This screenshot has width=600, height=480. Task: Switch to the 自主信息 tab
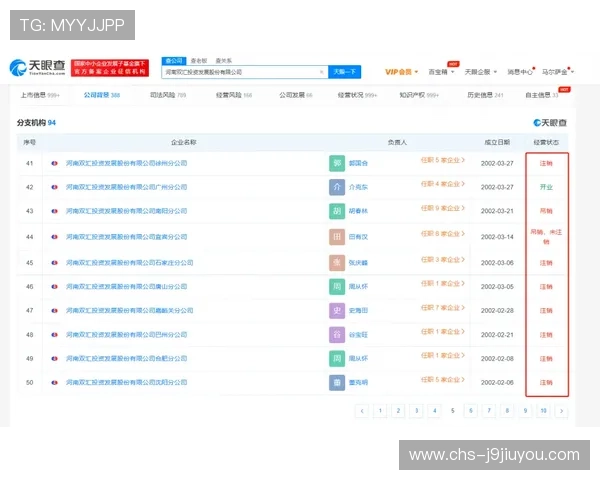[541, 95]
